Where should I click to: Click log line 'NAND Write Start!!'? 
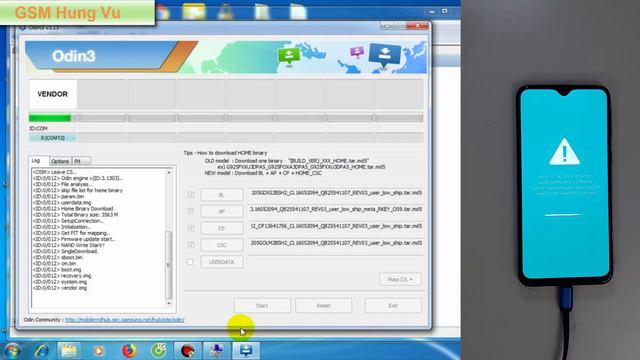69,245
